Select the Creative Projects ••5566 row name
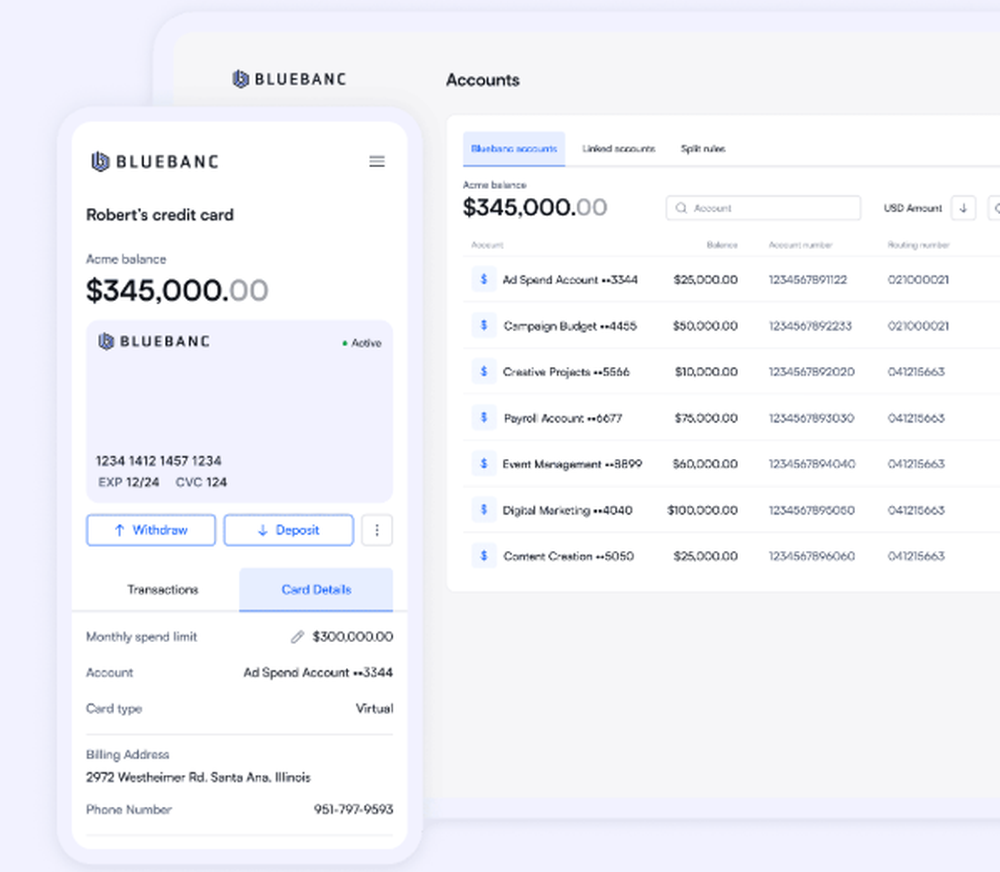Image resolution: width=1000 pixels, height=872 pixels. click(566, 372)
